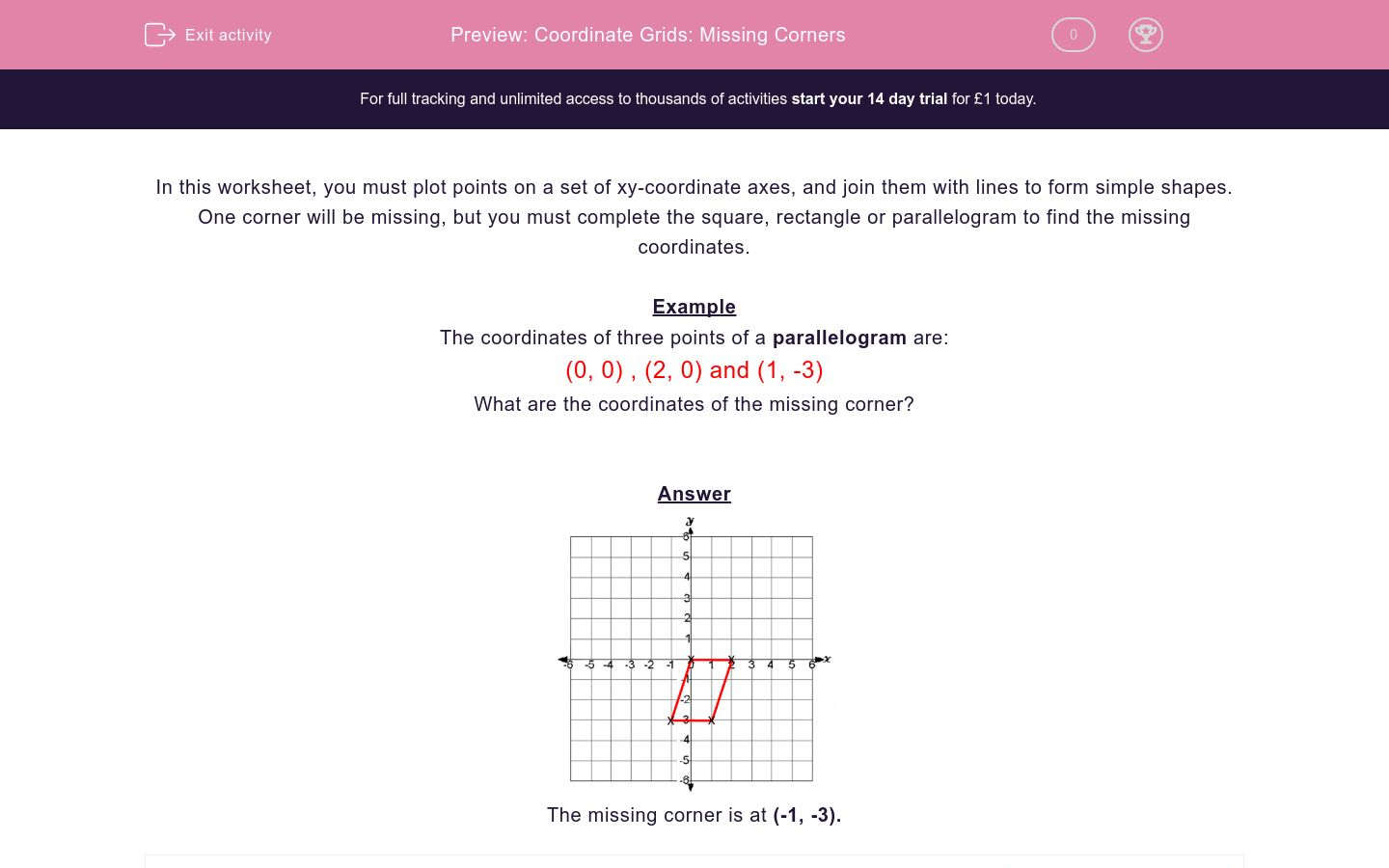
Task: Expand the question box below the example
Action: 694,861
